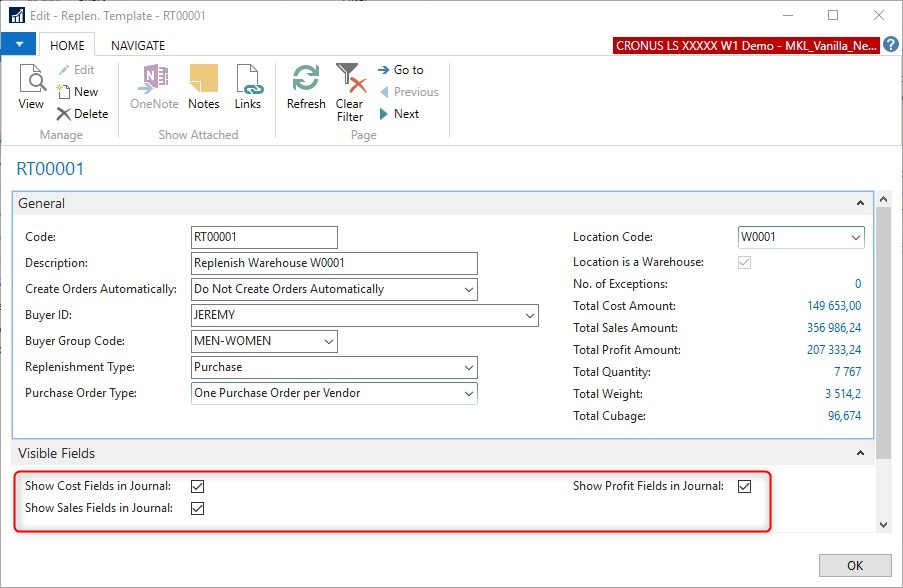The height and width of the screenshot is (588, 903).
Task: Click the View icon in Manage group
Action: (32, 80)
